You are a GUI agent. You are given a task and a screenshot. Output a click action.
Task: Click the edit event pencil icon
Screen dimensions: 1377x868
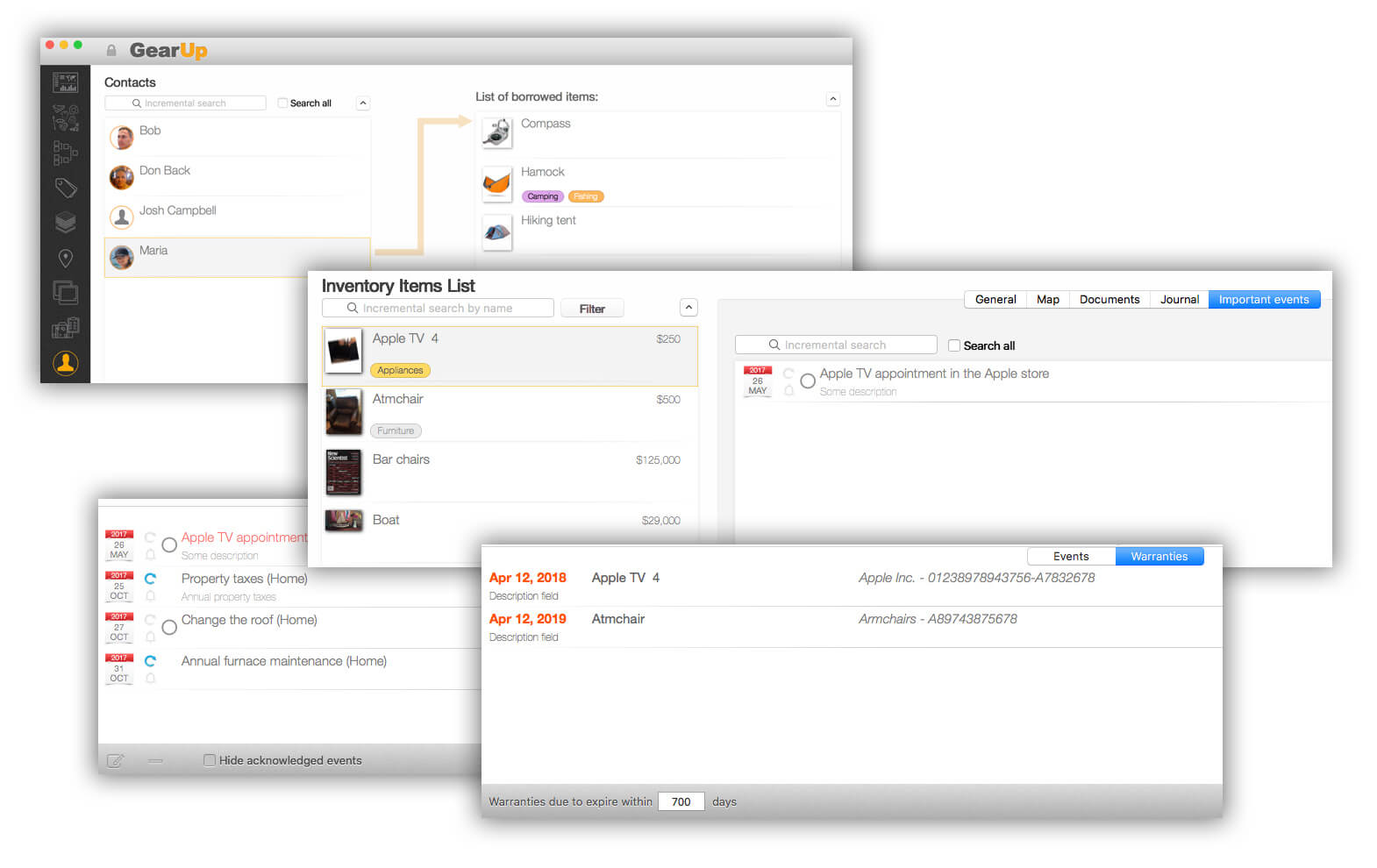[116, 760]
